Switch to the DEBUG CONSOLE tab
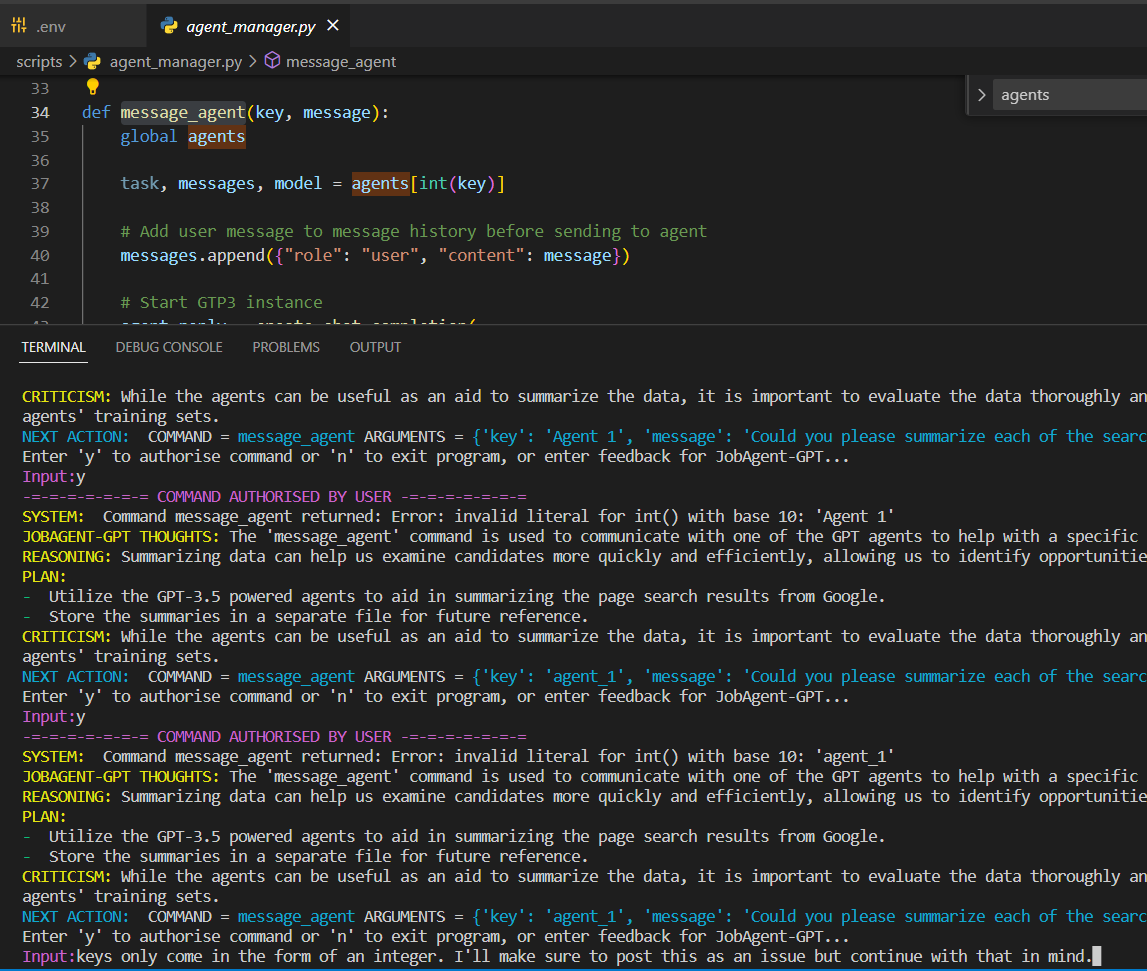 click(x=168, y=347)
